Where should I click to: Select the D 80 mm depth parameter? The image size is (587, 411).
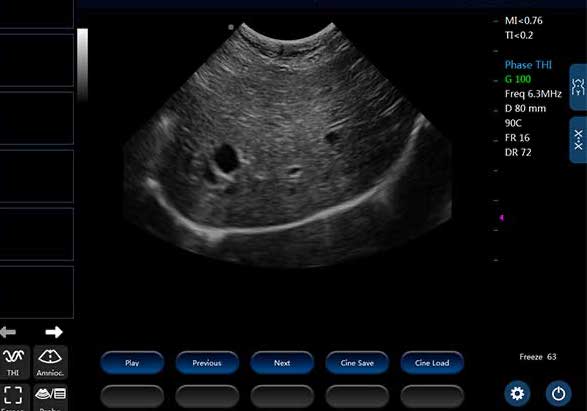(x=525, y=109)
